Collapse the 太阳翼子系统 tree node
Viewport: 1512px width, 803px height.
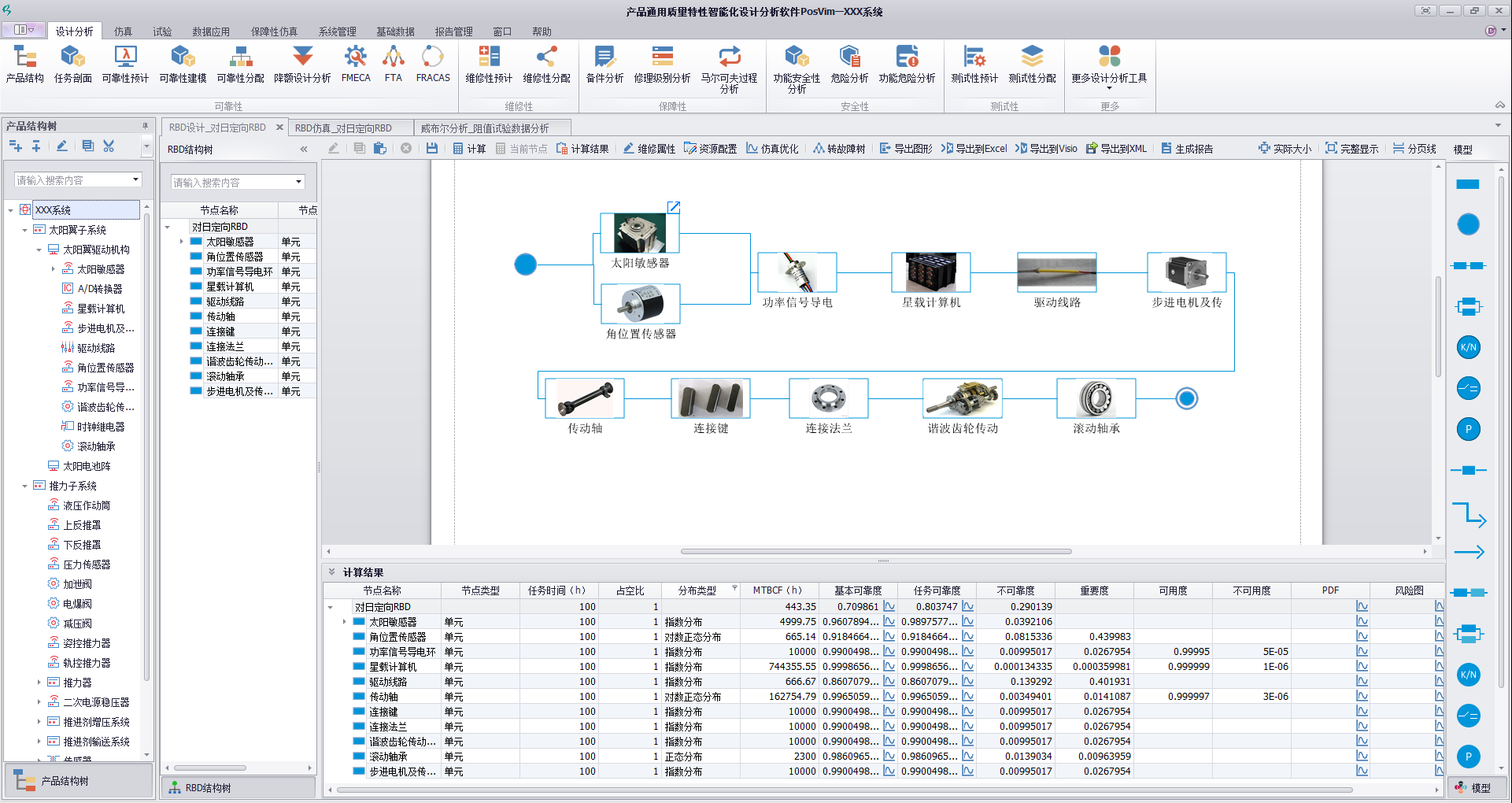[x=25, y=230]
